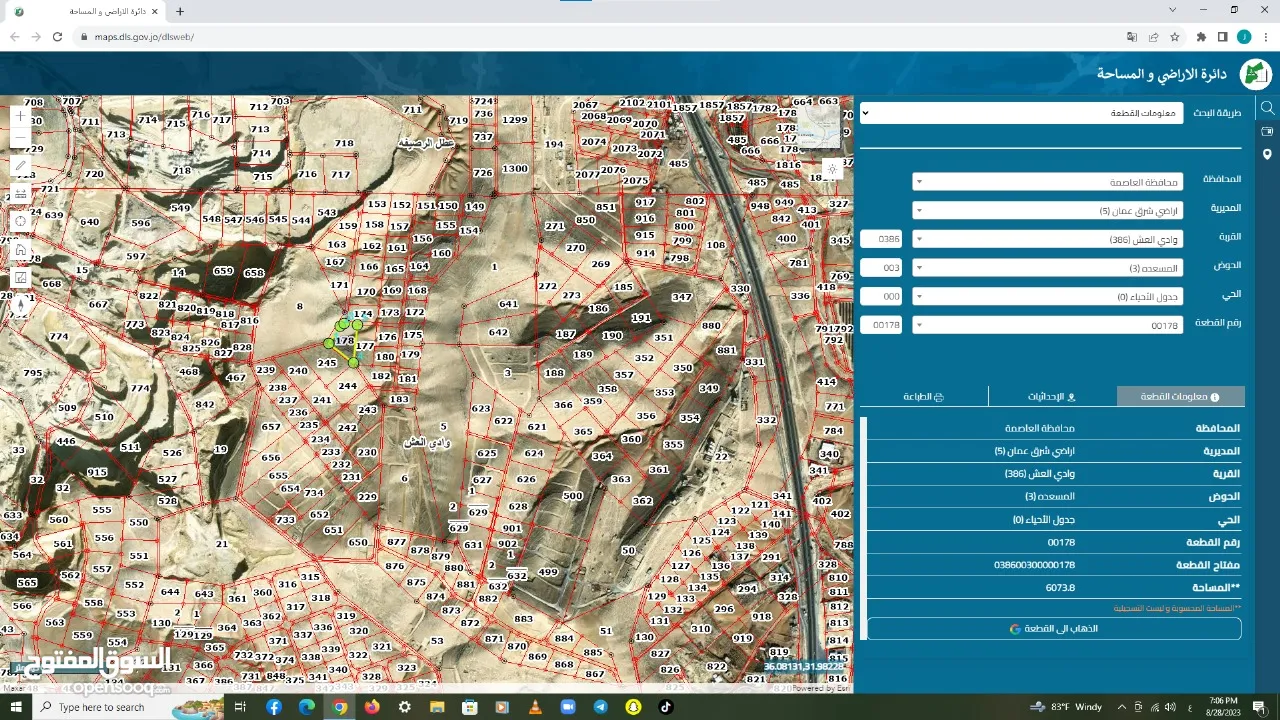Viewport: 1280px width, 720px height.
Task: Click the taskbar search box
Action: 130,707
